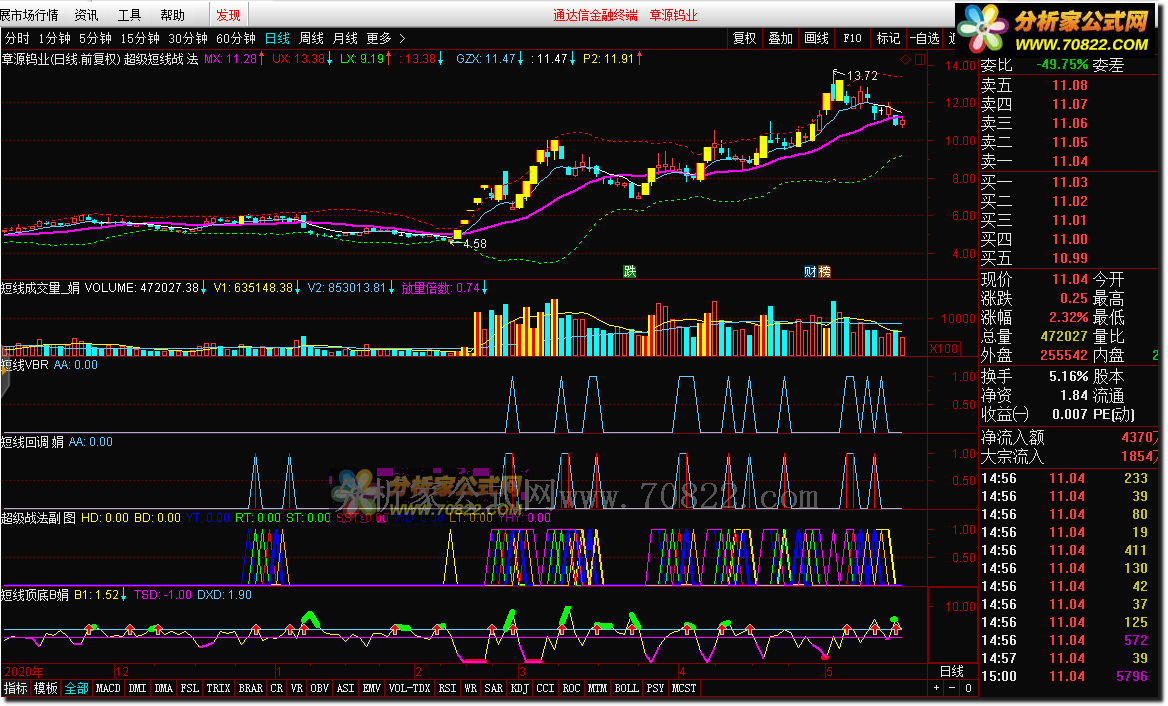Select the VOL-TDX indicator tab
This screenshot has height=706, width=1168.
point(410,688)
